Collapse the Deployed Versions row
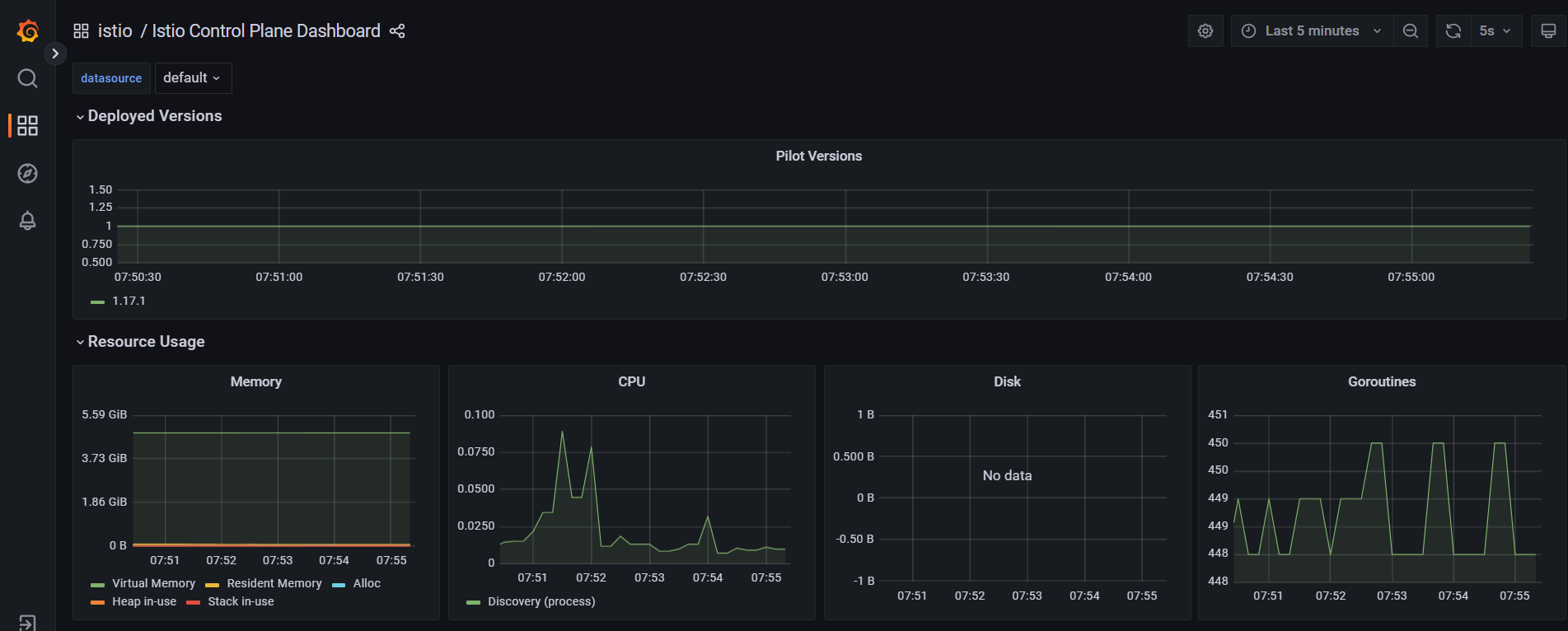The height and width of the screenshot is (631, 1568). coord(149,116)
